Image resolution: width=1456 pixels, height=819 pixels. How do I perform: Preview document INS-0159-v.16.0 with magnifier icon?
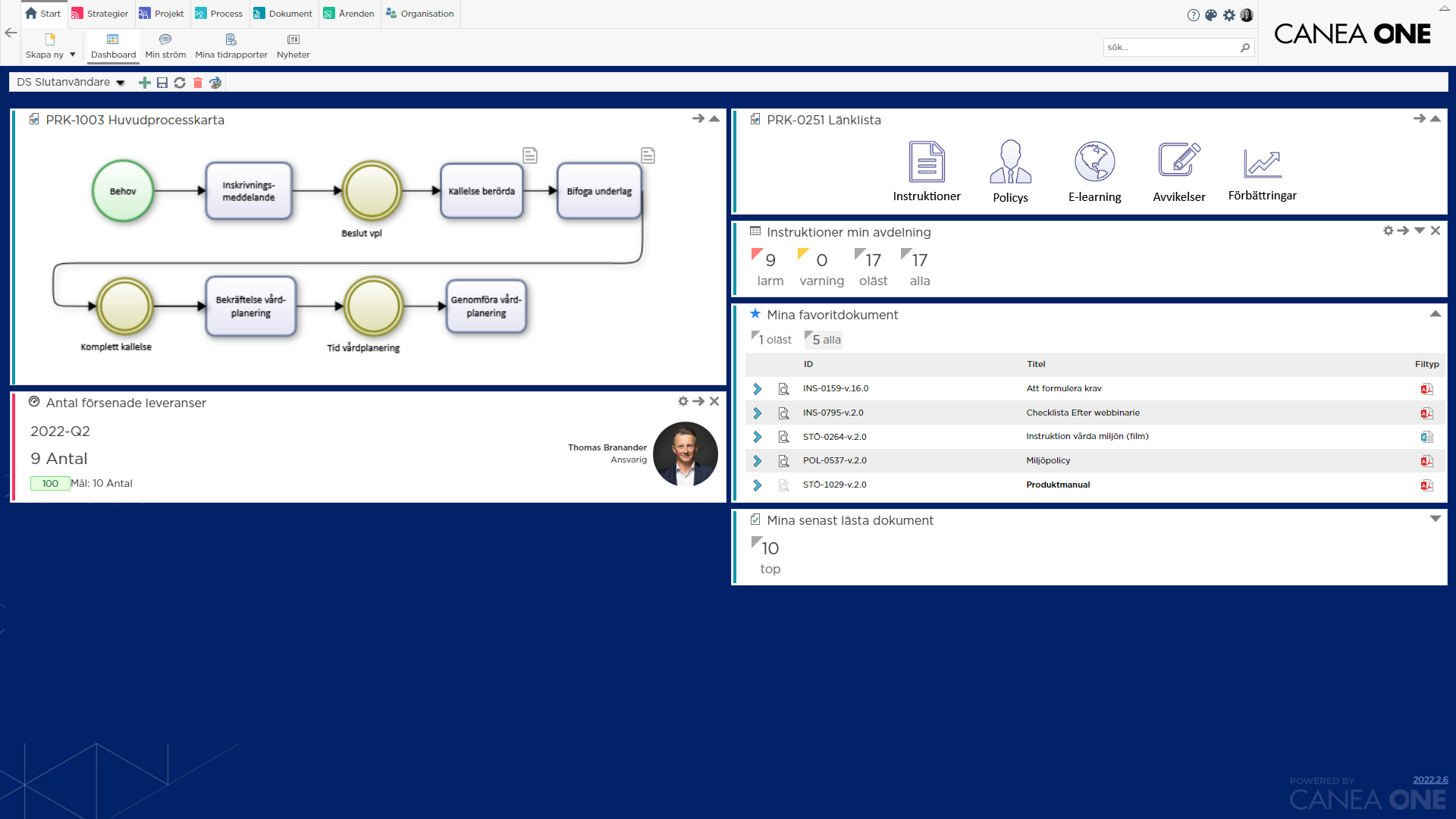(783, 389)
